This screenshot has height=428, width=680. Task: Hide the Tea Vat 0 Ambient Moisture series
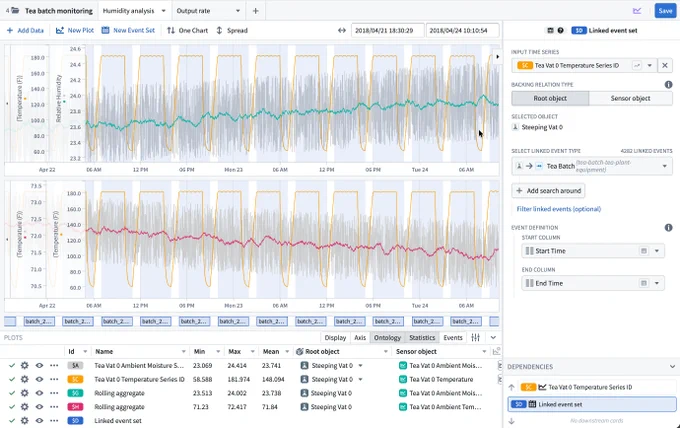point(39,366)
